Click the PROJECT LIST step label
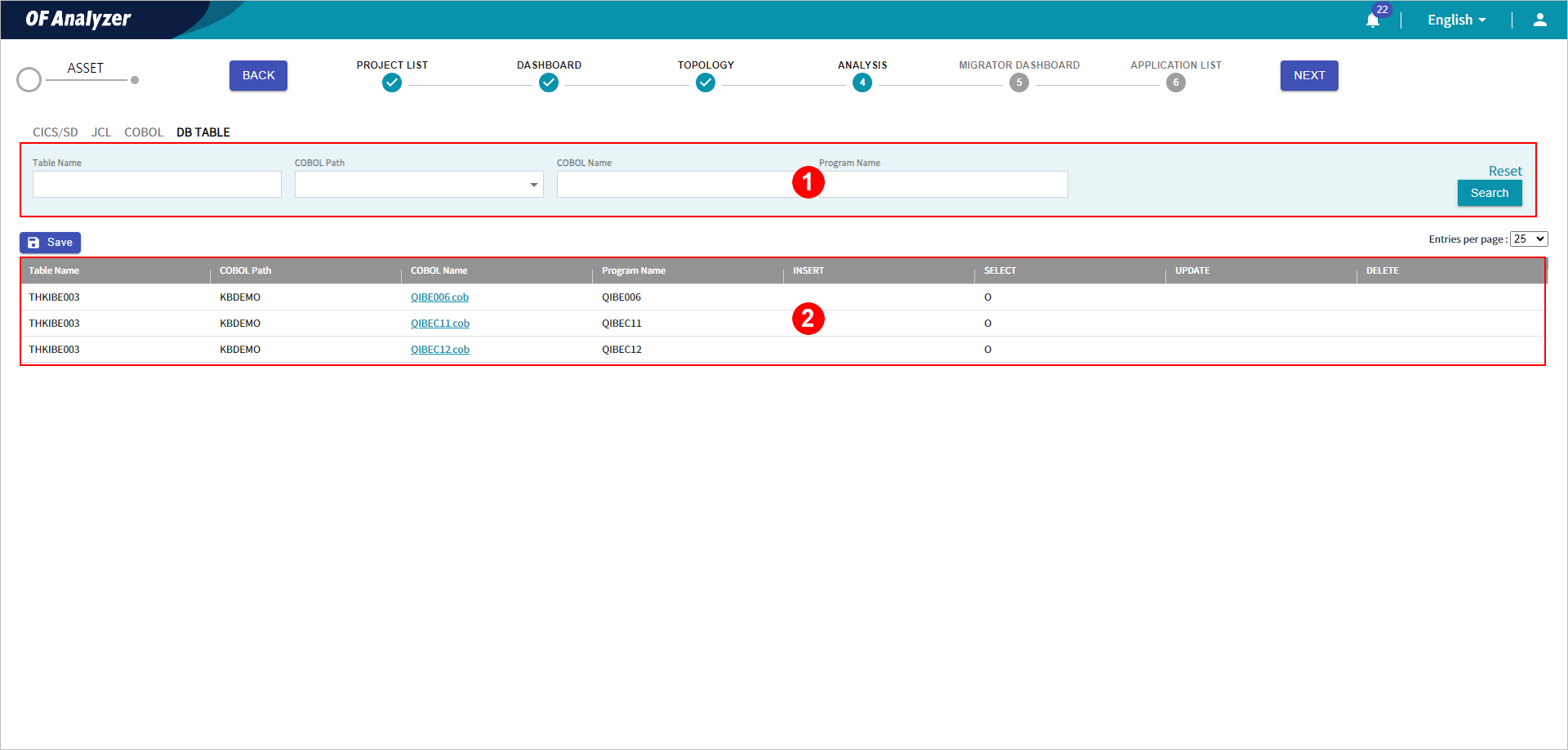1568x750 pixels. click(x=392, y=65)
